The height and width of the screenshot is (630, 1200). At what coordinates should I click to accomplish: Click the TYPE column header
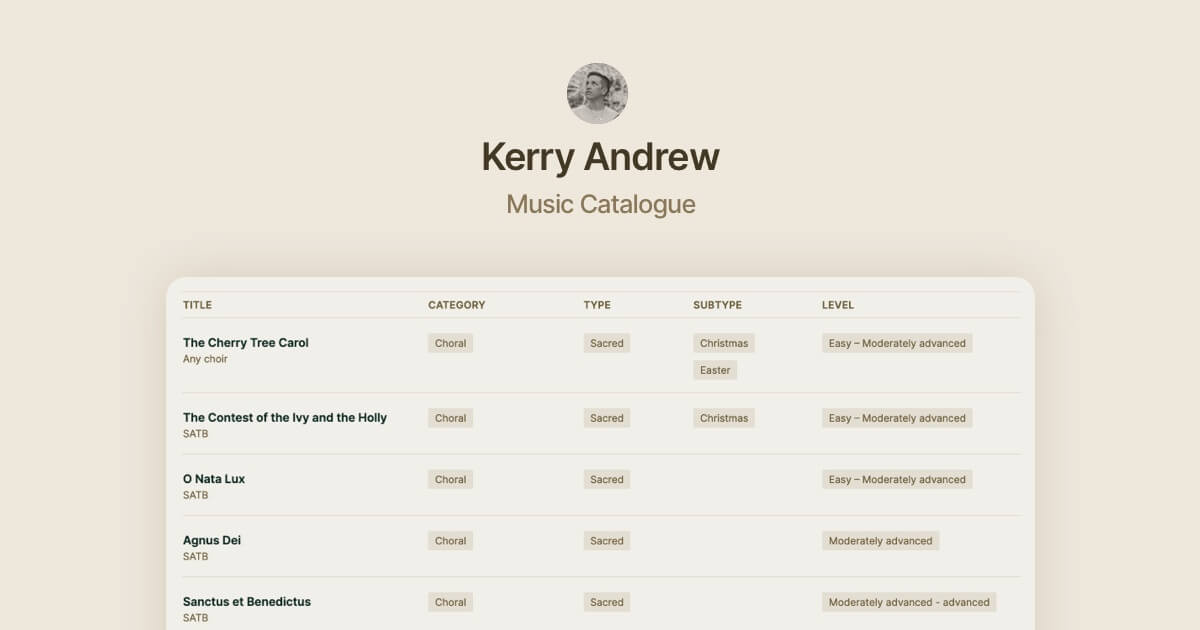597,305
